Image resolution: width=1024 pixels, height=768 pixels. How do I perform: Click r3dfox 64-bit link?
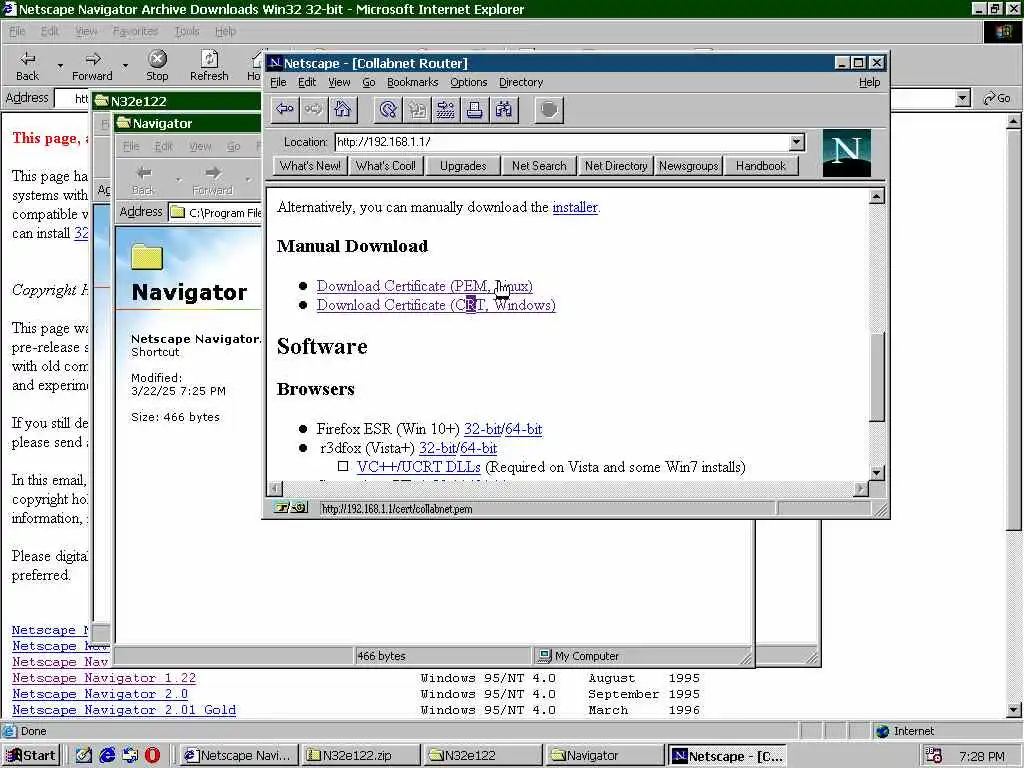pos(478,448)
